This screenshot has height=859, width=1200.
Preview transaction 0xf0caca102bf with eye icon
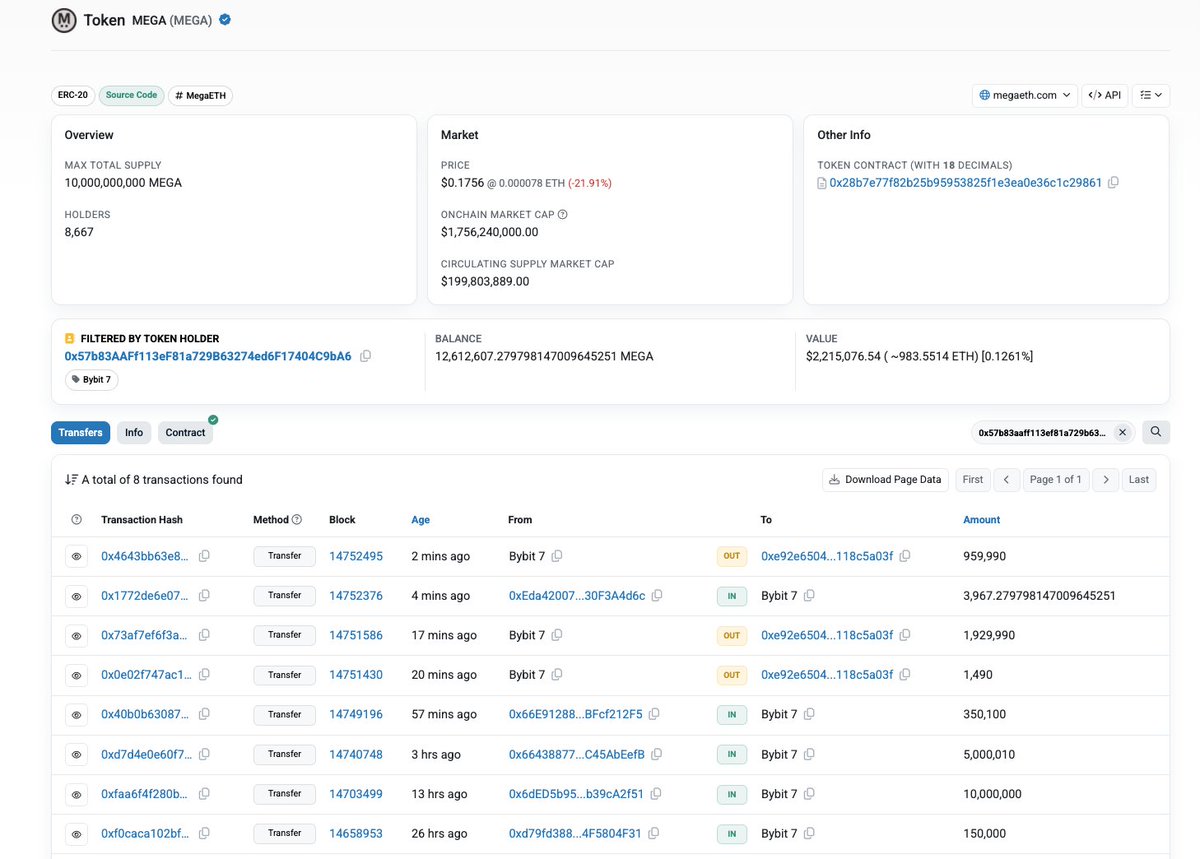coord(77,833)
